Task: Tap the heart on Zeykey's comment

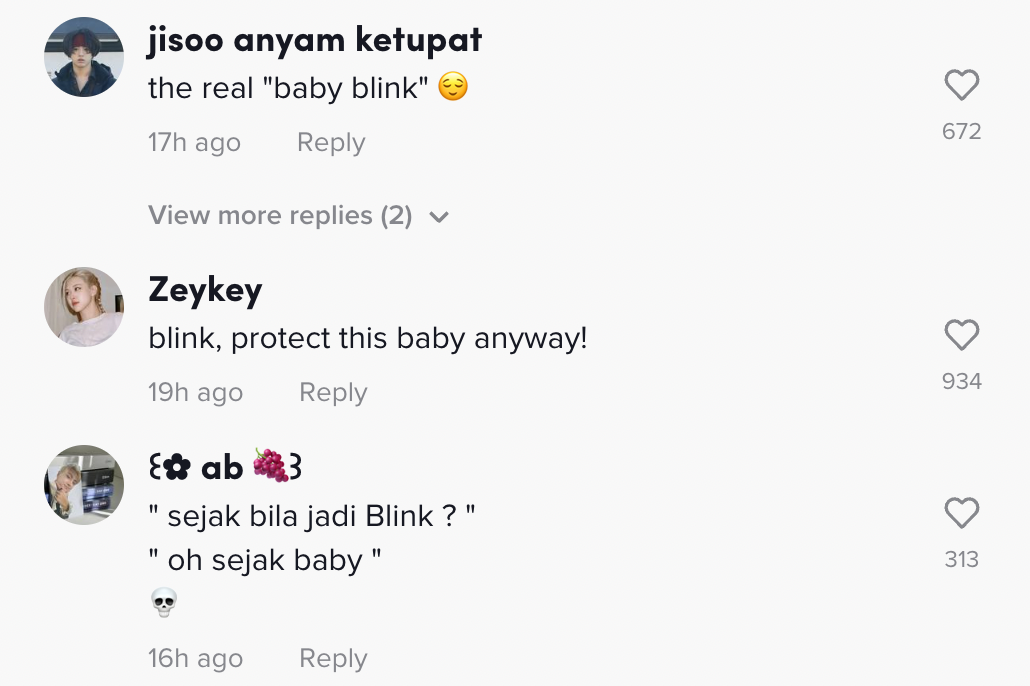Action: pyautogui.click(x=962, y=334)
